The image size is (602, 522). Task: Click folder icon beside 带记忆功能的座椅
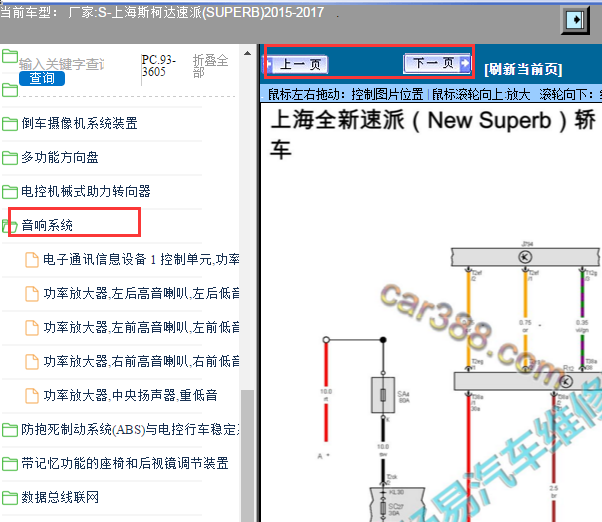point(10,464)
